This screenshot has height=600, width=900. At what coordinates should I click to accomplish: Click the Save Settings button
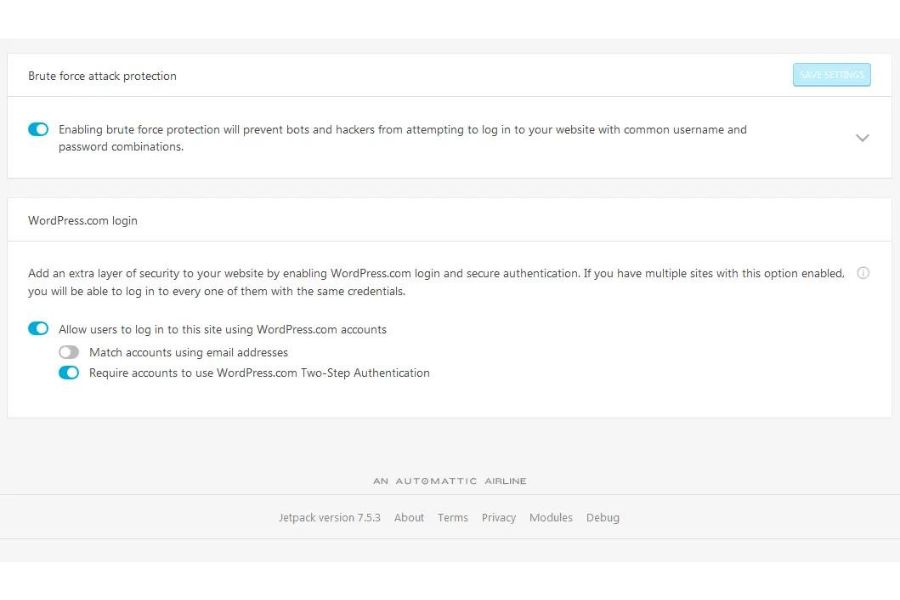coord(831,75)
